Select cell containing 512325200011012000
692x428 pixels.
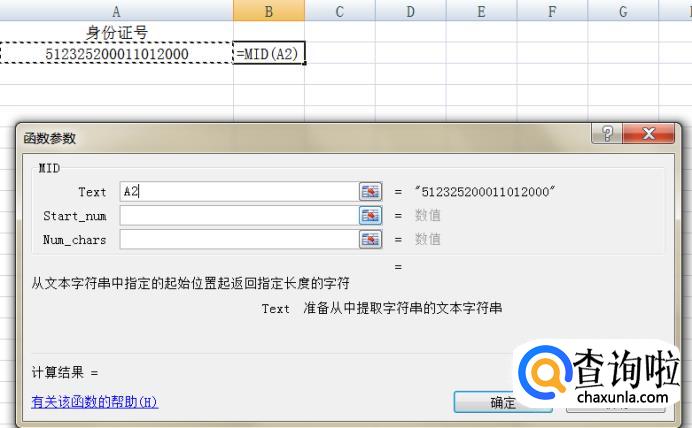pos(117,53)
